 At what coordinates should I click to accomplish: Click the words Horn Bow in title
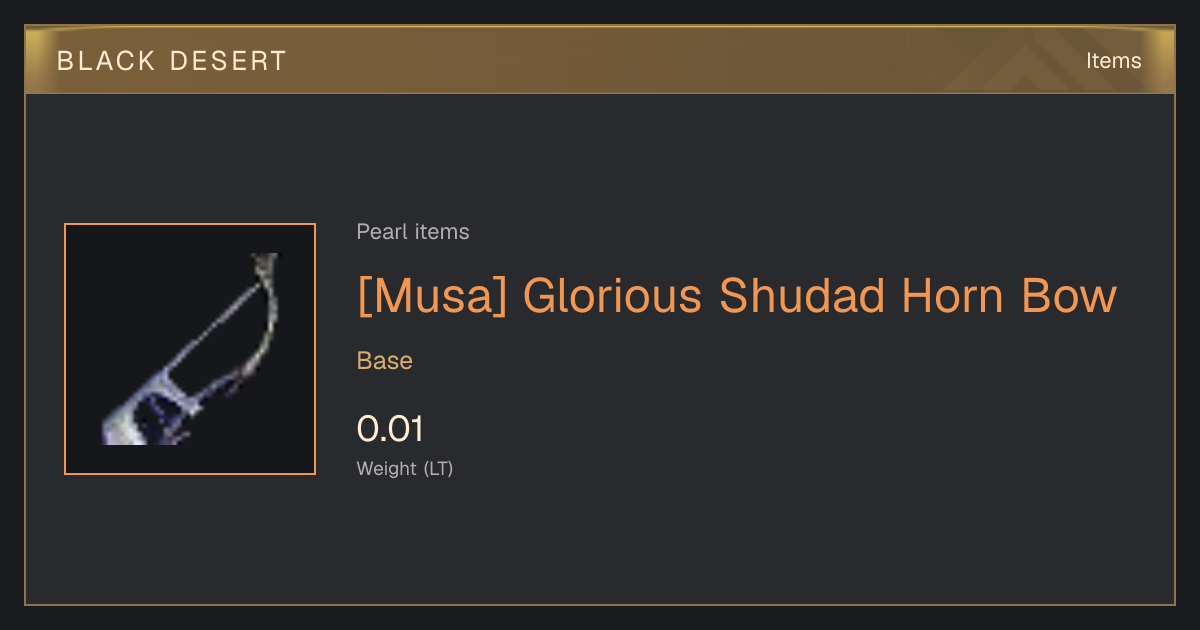point(1008,296)
